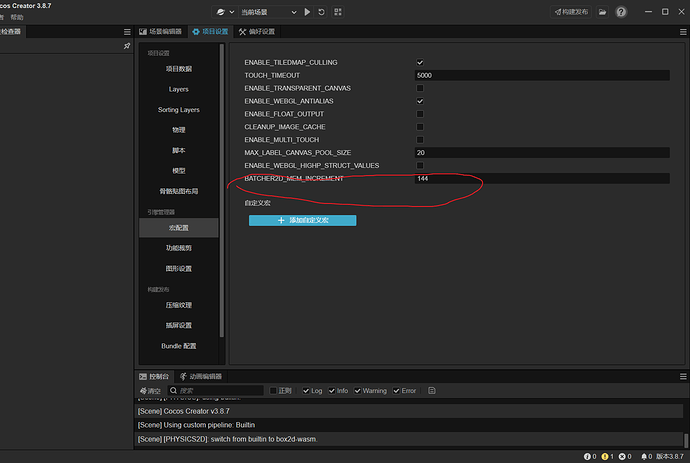Image resolution: width=690 pixels, height=463 pixels.
Task: Toggle the Warning filter checkbox
Action: coord(357,390)
